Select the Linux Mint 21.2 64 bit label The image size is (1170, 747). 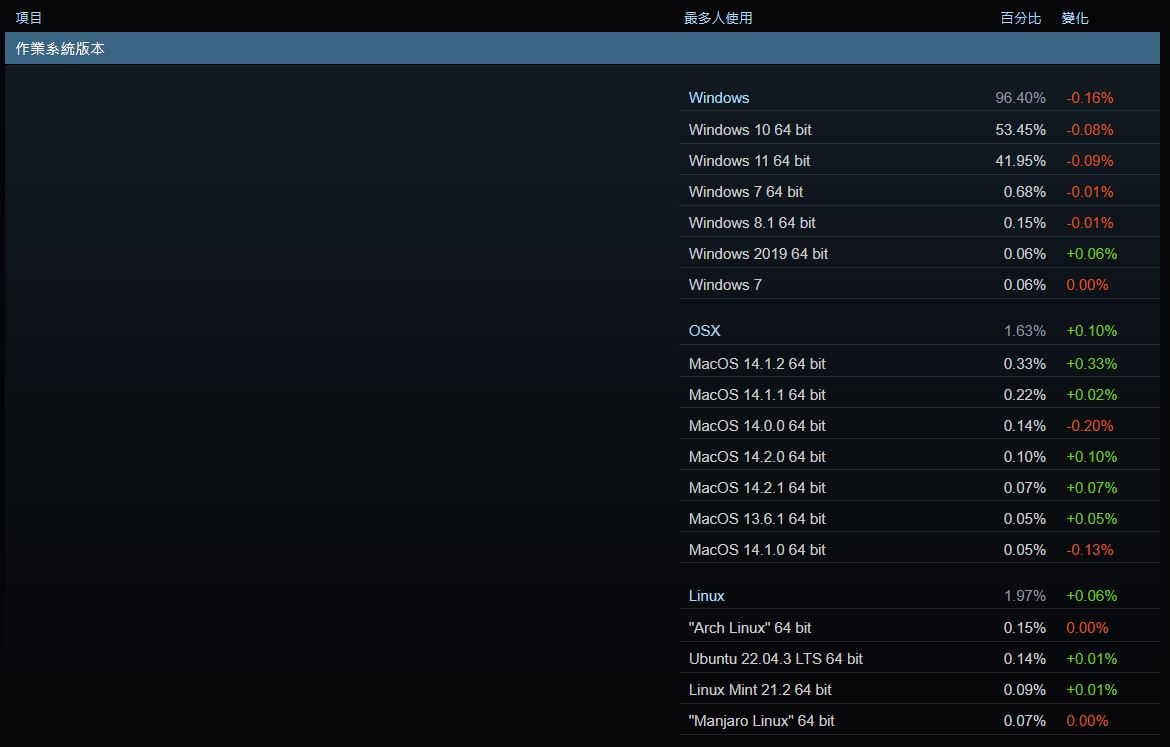(760, 690)
